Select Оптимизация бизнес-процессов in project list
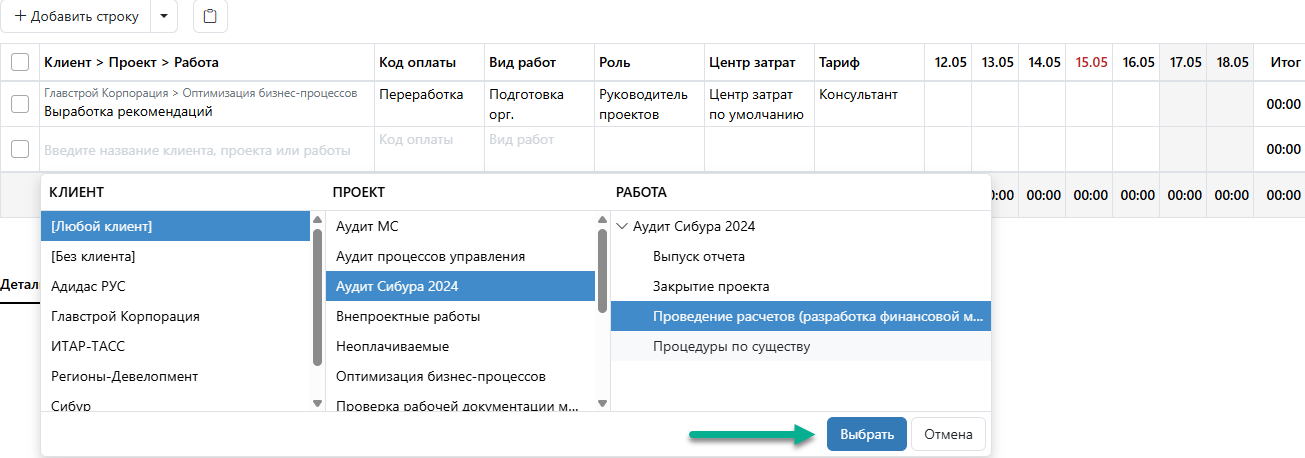Viewport: 1305px width, 458px height. pyautogui.click(x=461, y=376)
